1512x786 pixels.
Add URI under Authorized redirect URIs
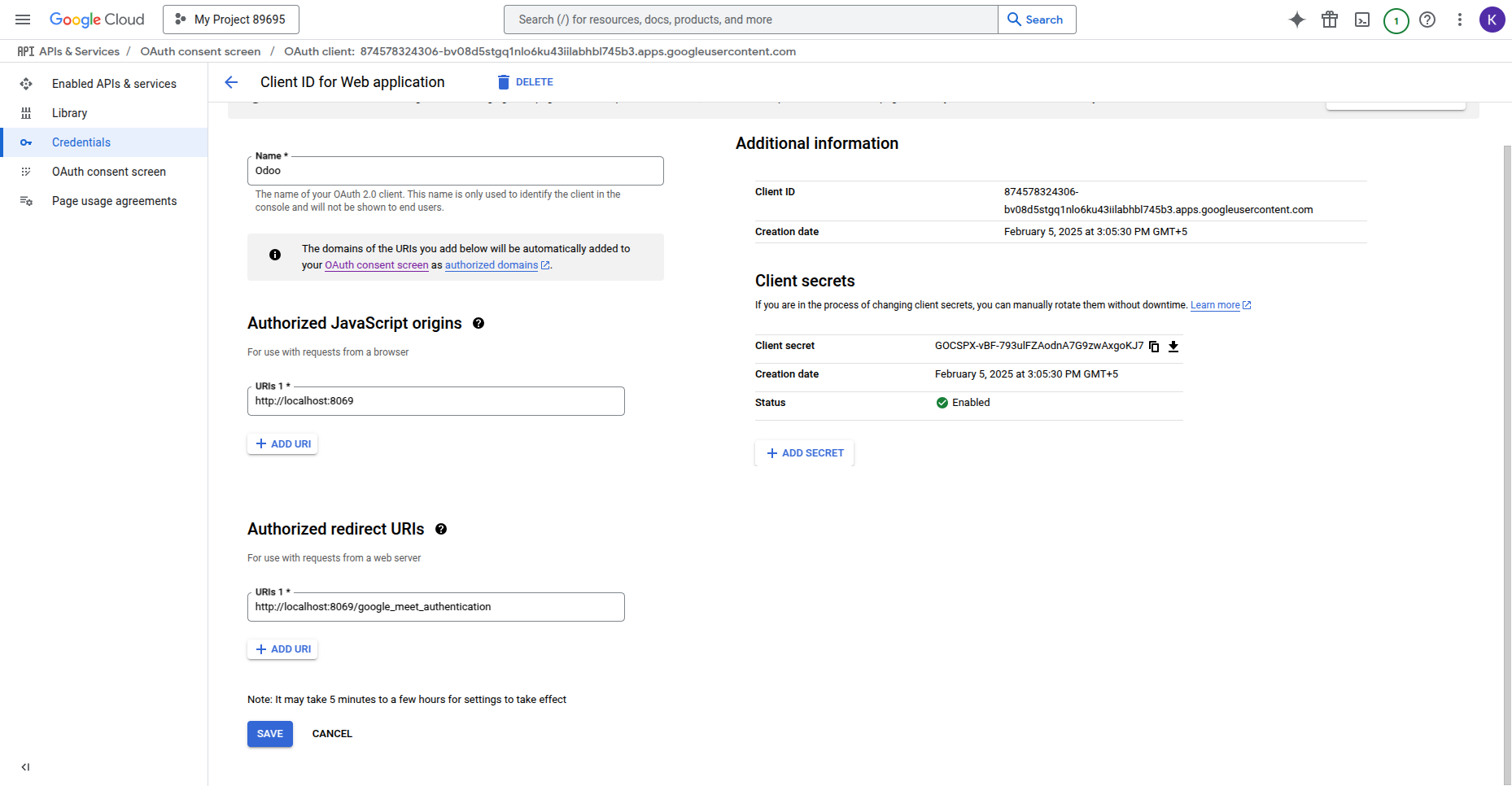282,649
